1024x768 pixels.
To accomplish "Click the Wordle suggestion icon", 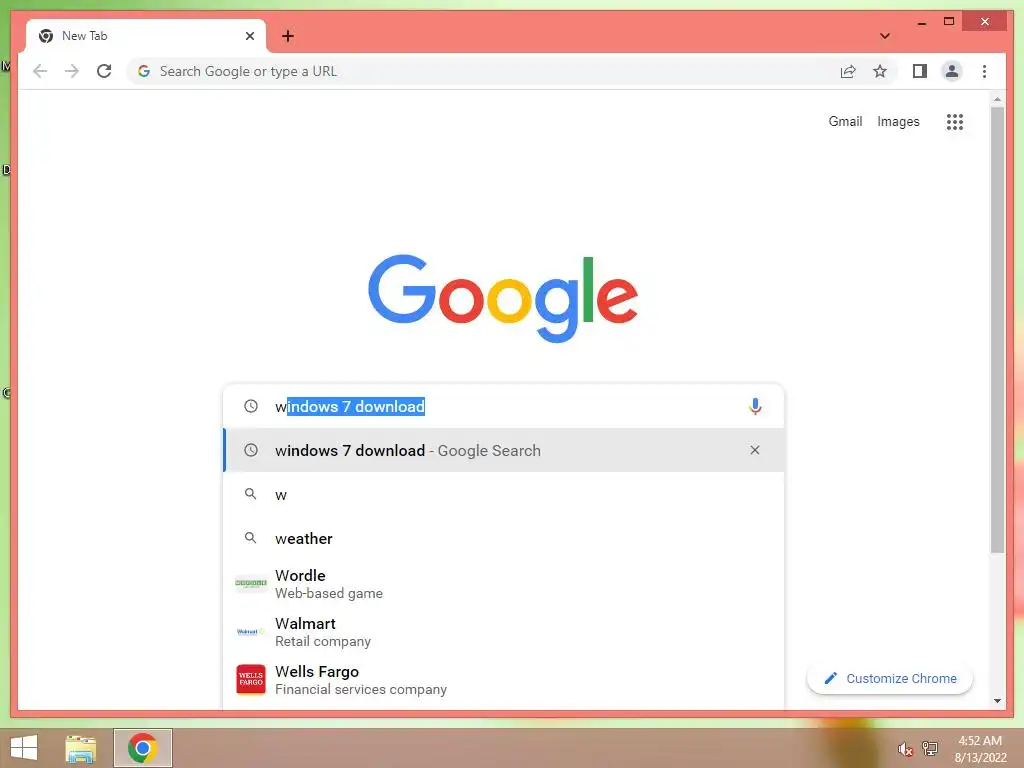I will pos(251,583).
